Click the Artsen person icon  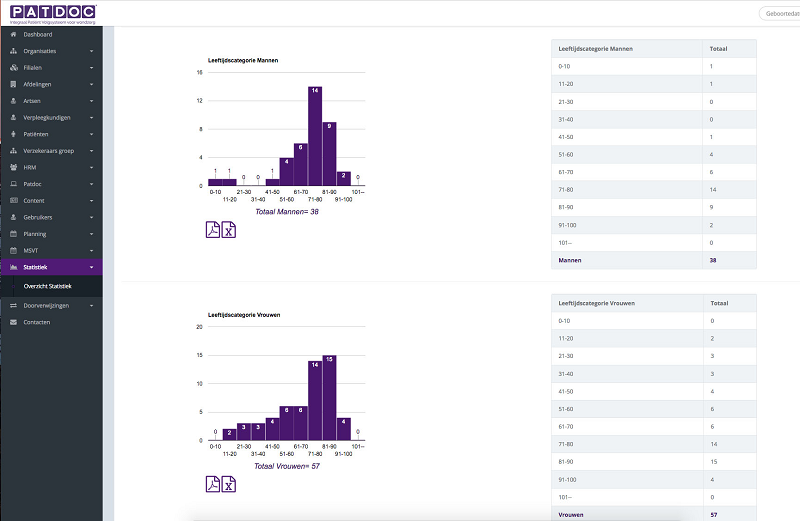13,101
